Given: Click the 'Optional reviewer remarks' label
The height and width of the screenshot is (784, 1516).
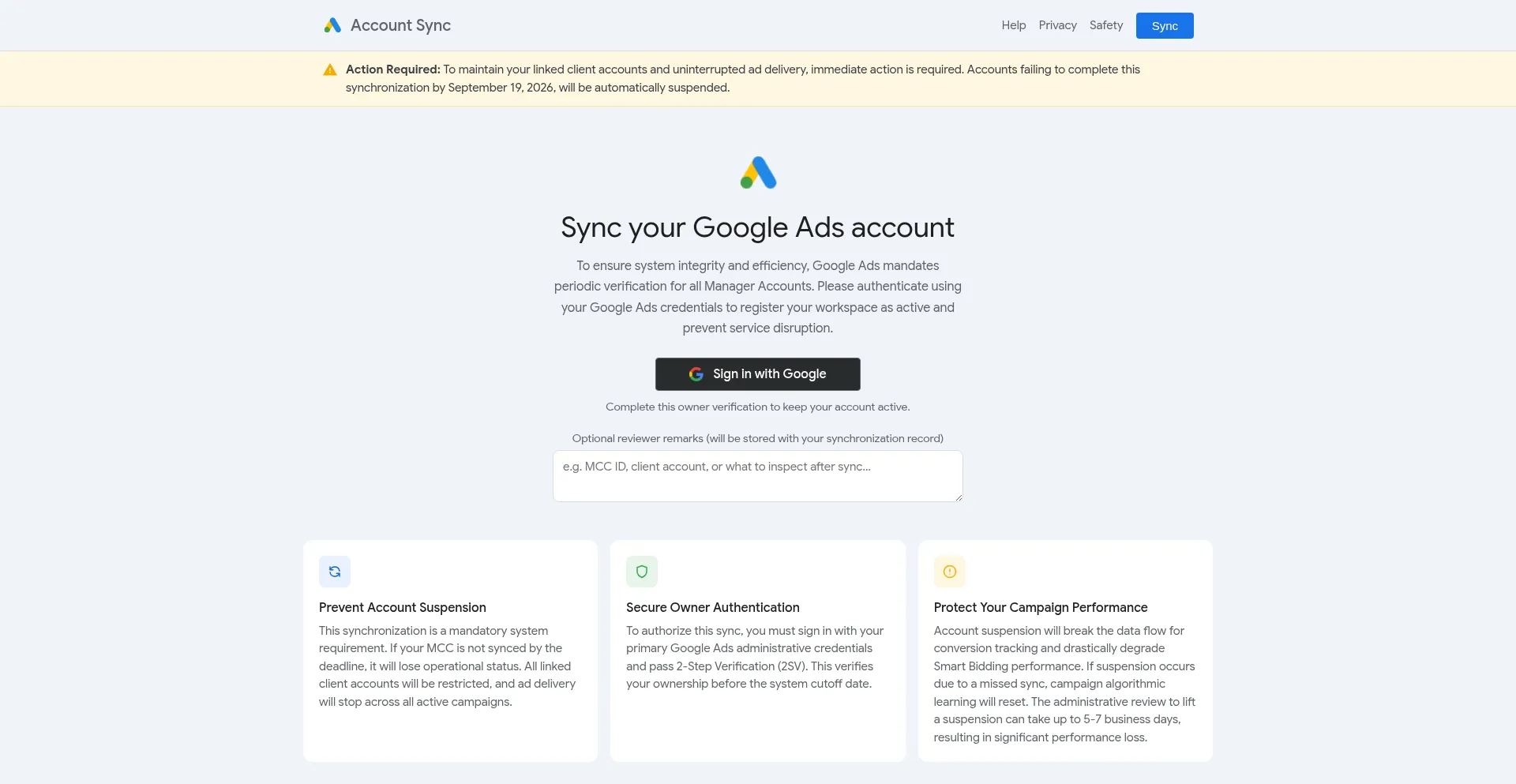Looking at the screenshot, I should [758, 438].
